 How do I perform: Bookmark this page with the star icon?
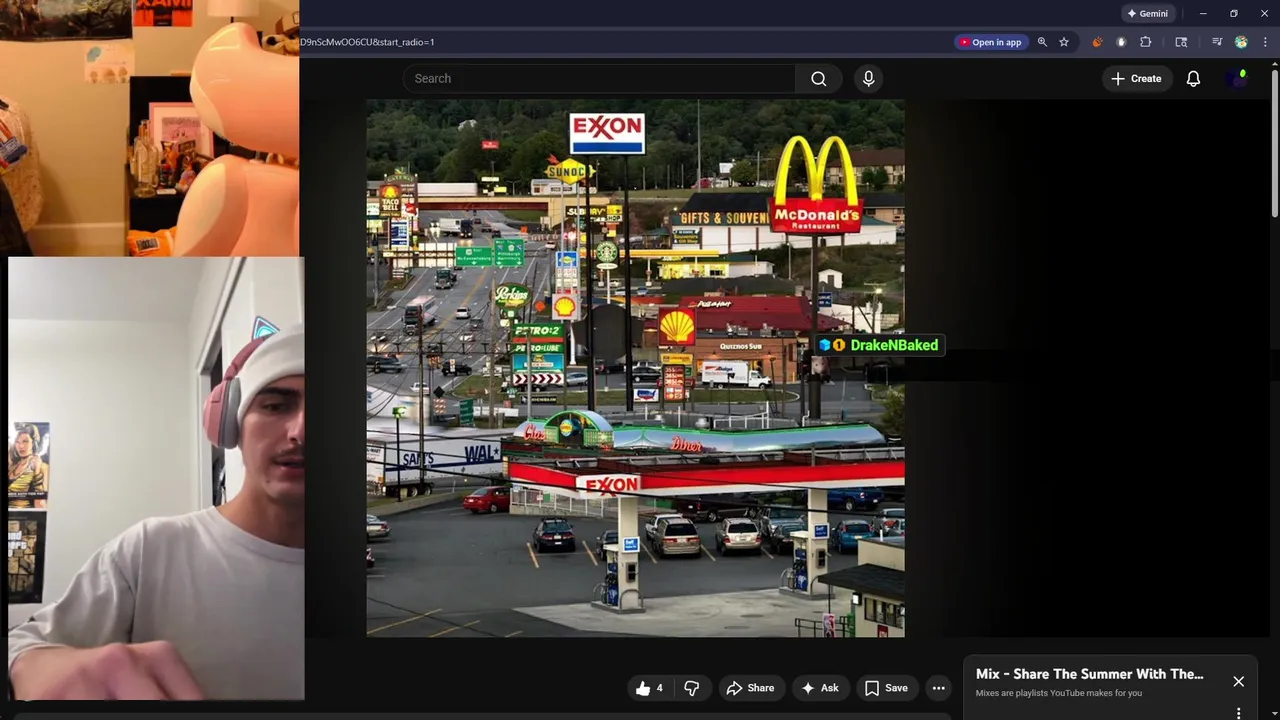pos(1064,42)
